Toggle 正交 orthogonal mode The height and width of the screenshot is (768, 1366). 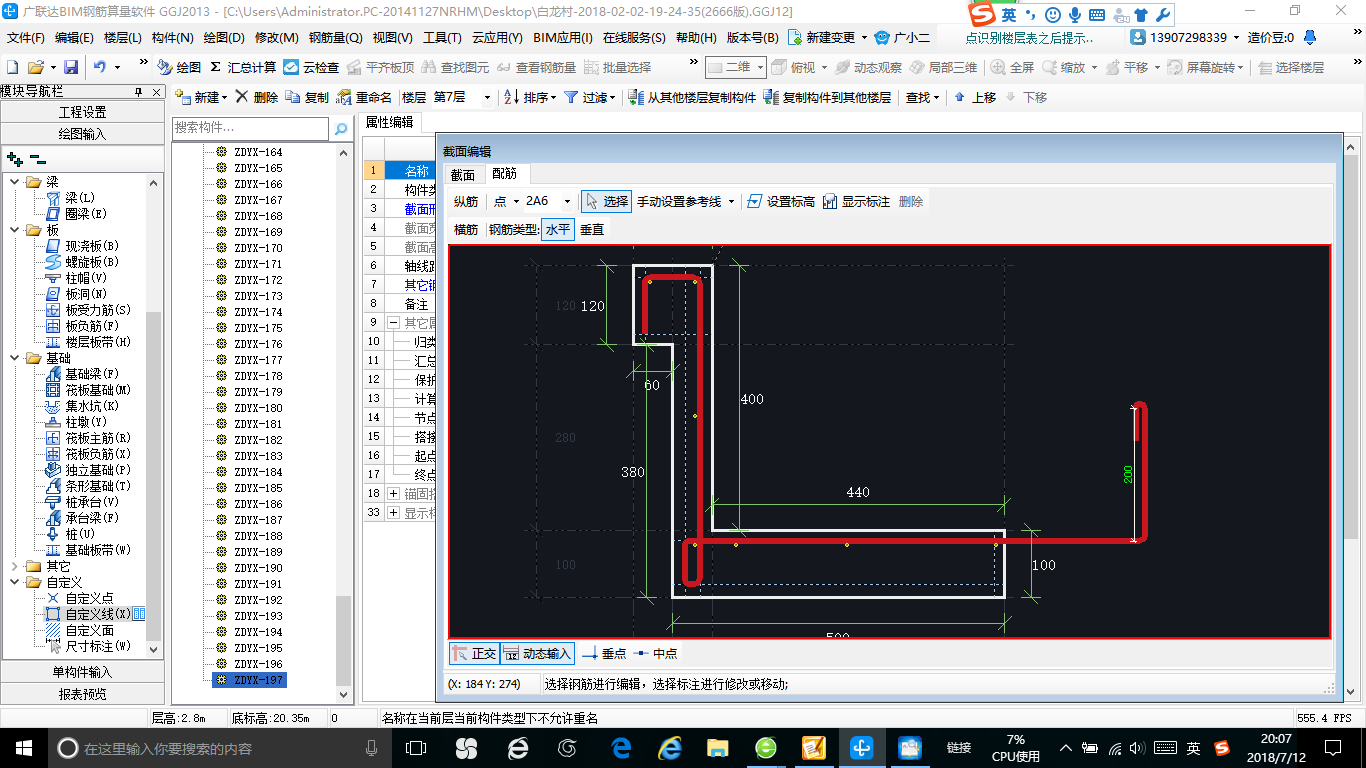click(x=474, y=653)
